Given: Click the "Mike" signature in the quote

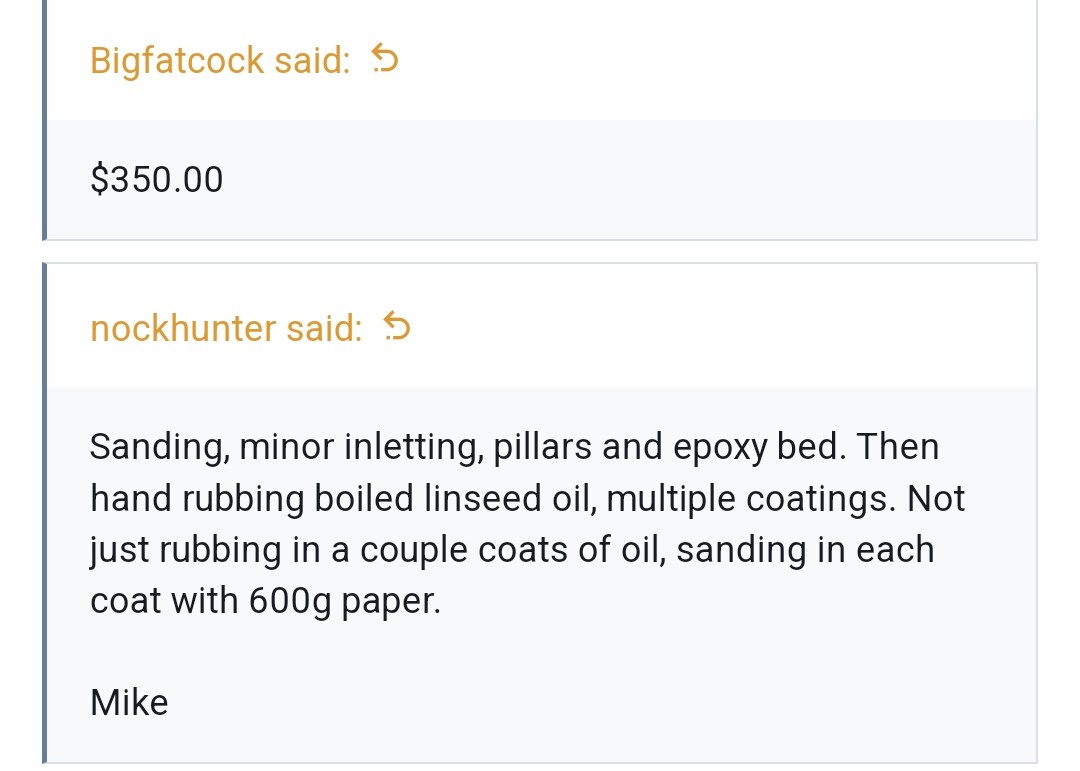Looking at the screenshot, I should [129, 703].
